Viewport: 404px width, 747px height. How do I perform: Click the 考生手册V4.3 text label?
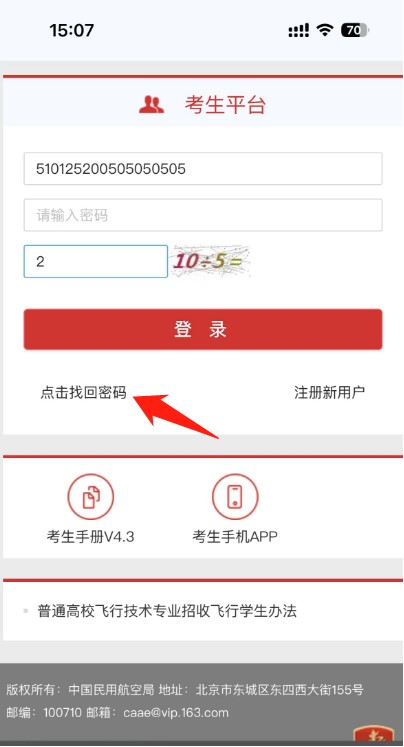(91, 536)
